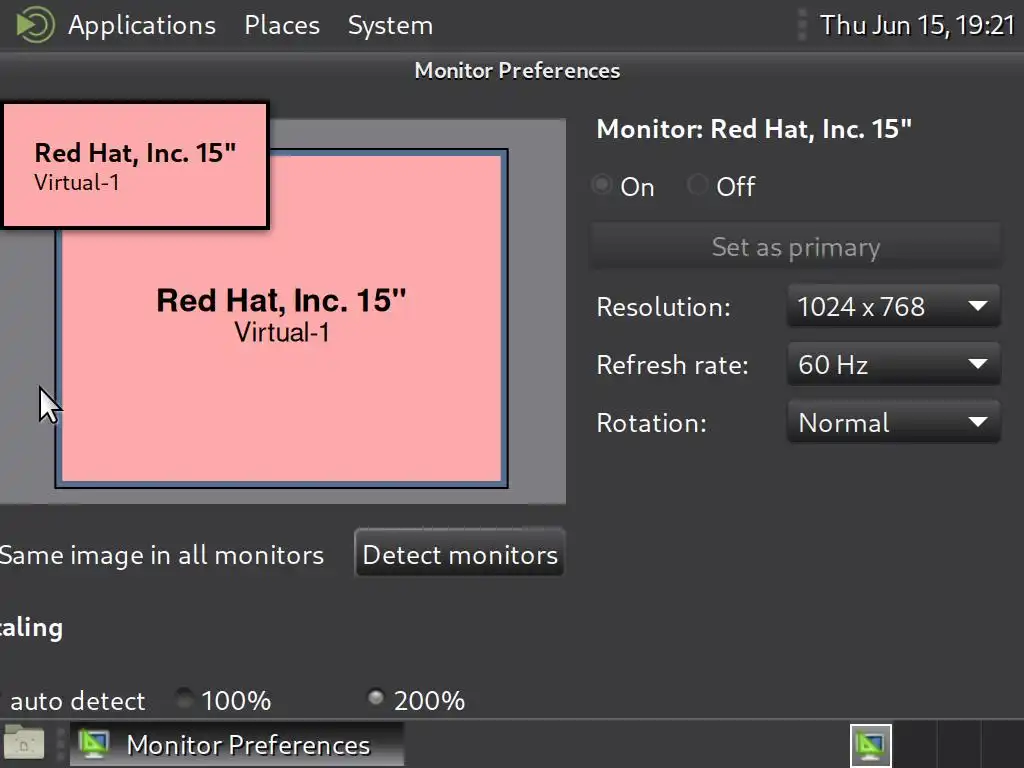Click the Rotation: label

click(652, 423)
